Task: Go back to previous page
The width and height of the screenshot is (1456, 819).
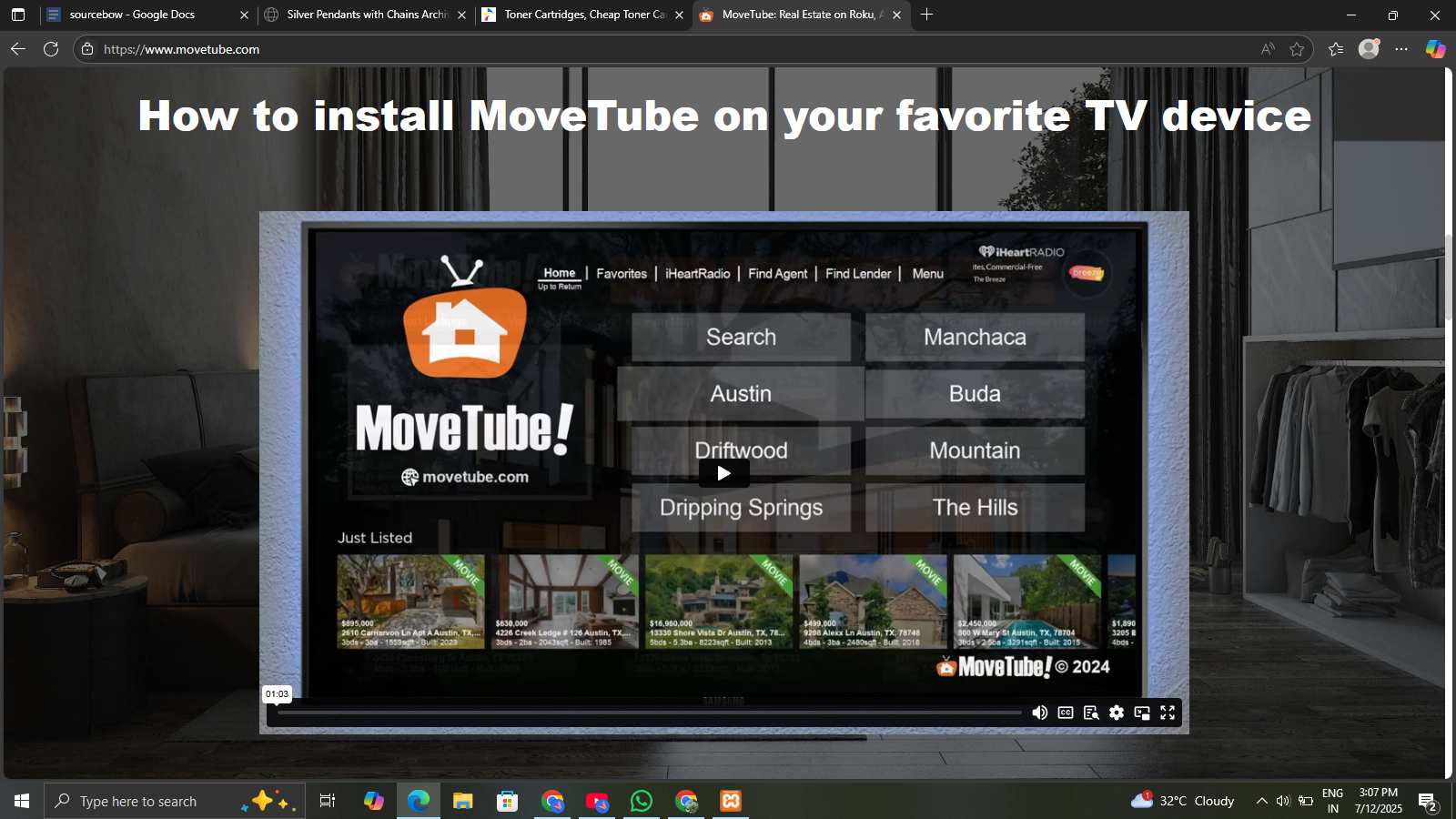Action: 18,49
